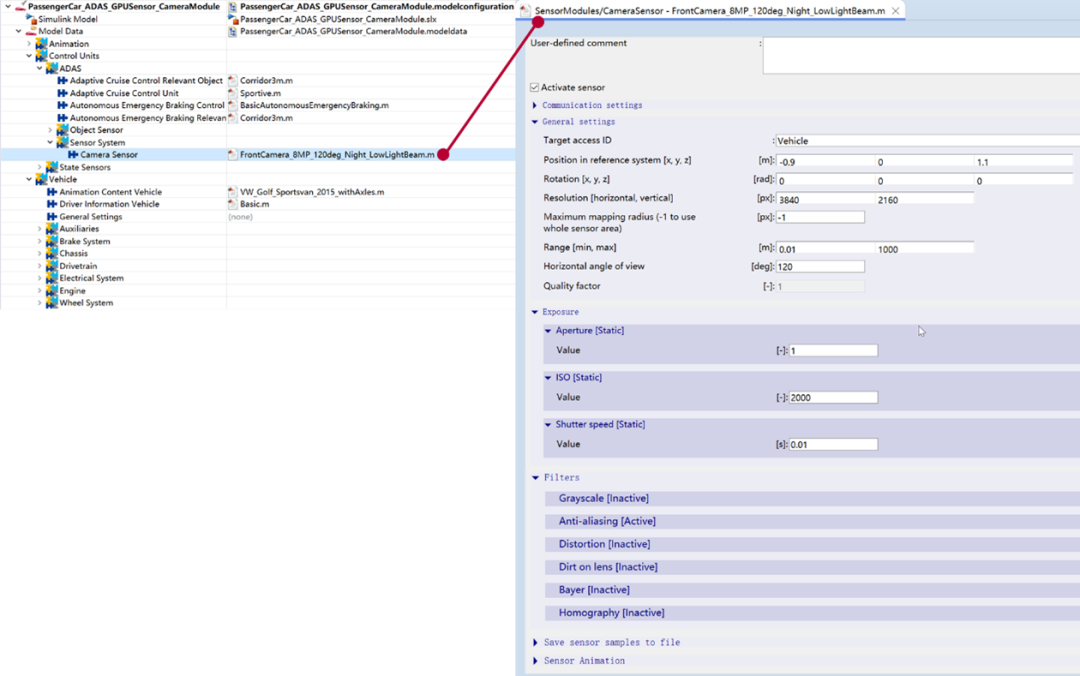This screenshot has height=676, width=1080.
Task: Click the Control Units node icon
Action: (x=41, y=56)
